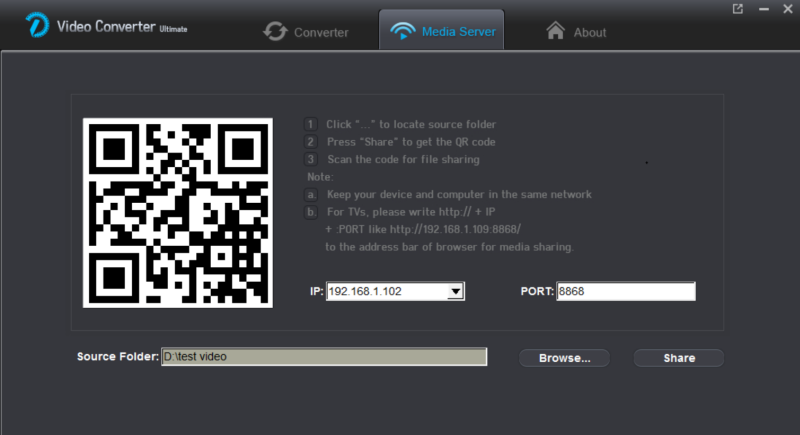Click the 'Source Folder:' label
The image size is (800, 435).
coord(118,356)
